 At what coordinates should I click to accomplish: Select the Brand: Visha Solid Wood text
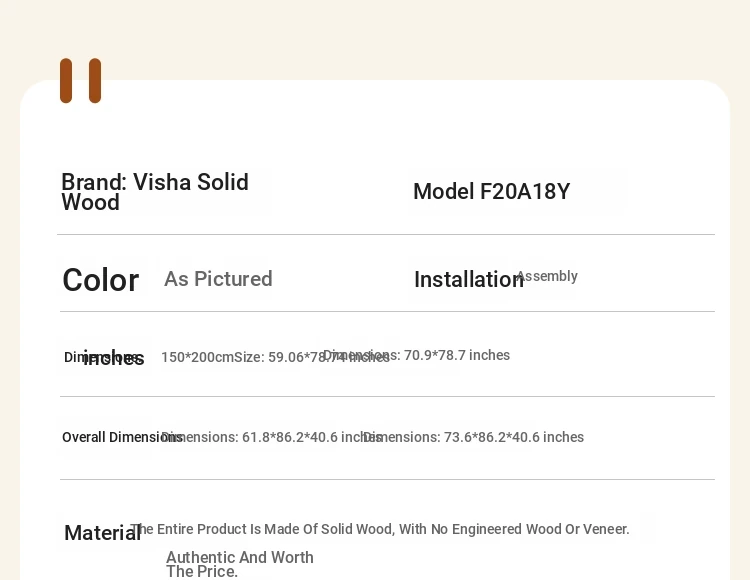[x=155, y=192]
